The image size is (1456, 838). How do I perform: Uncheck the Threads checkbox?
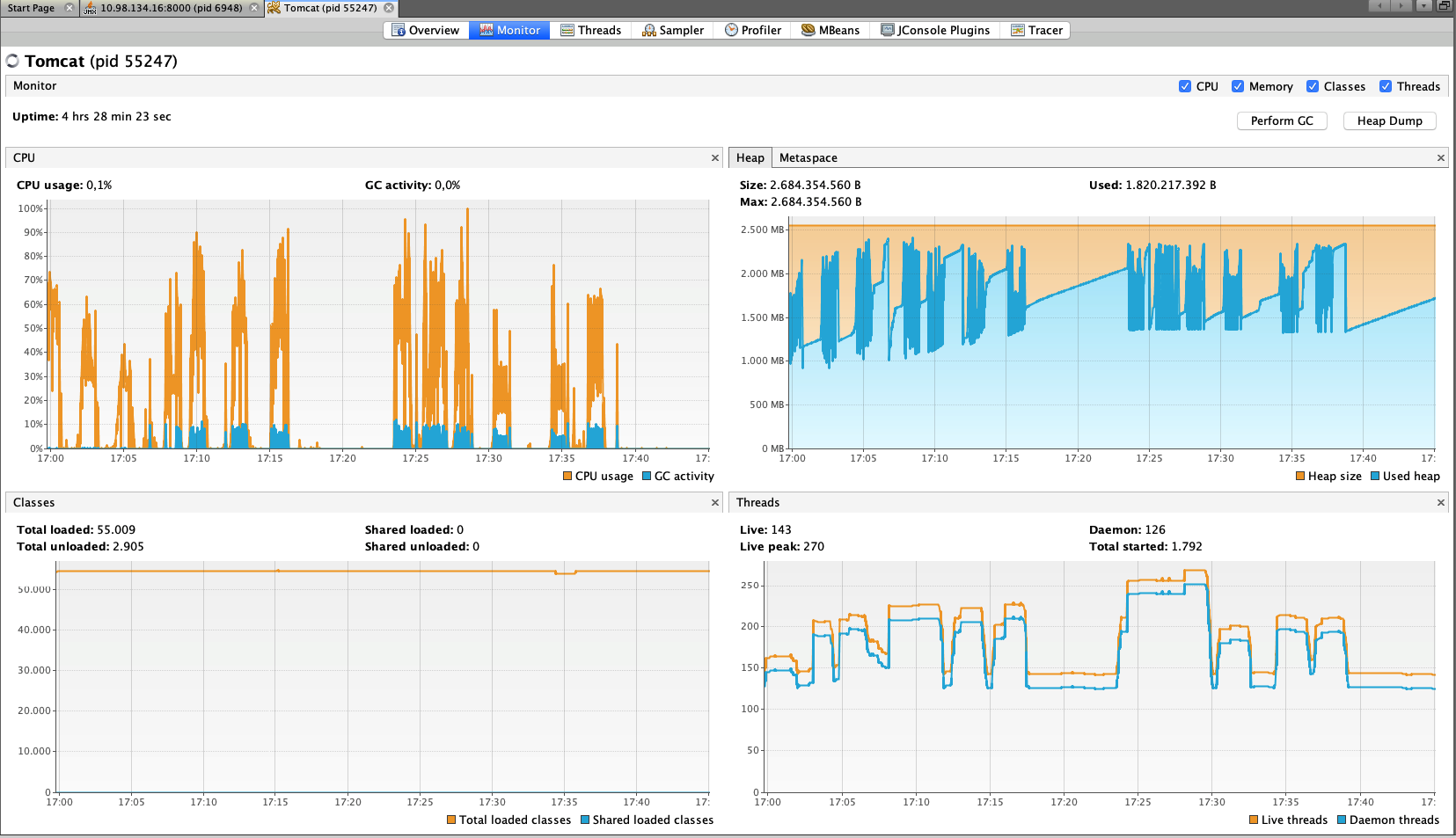pyautogui.click(x=1386, y=86)
